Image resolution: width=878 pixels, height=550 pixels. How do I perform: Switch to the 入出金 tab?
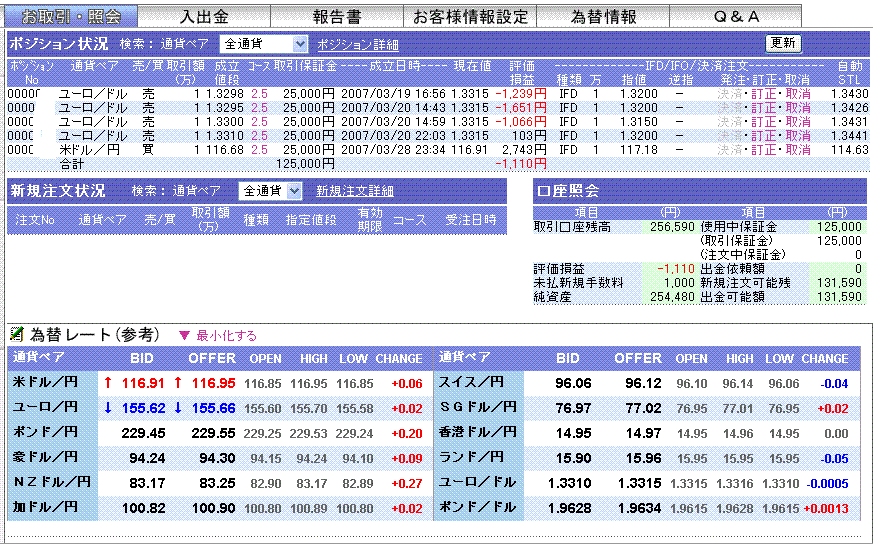click(x=204, y=17)
